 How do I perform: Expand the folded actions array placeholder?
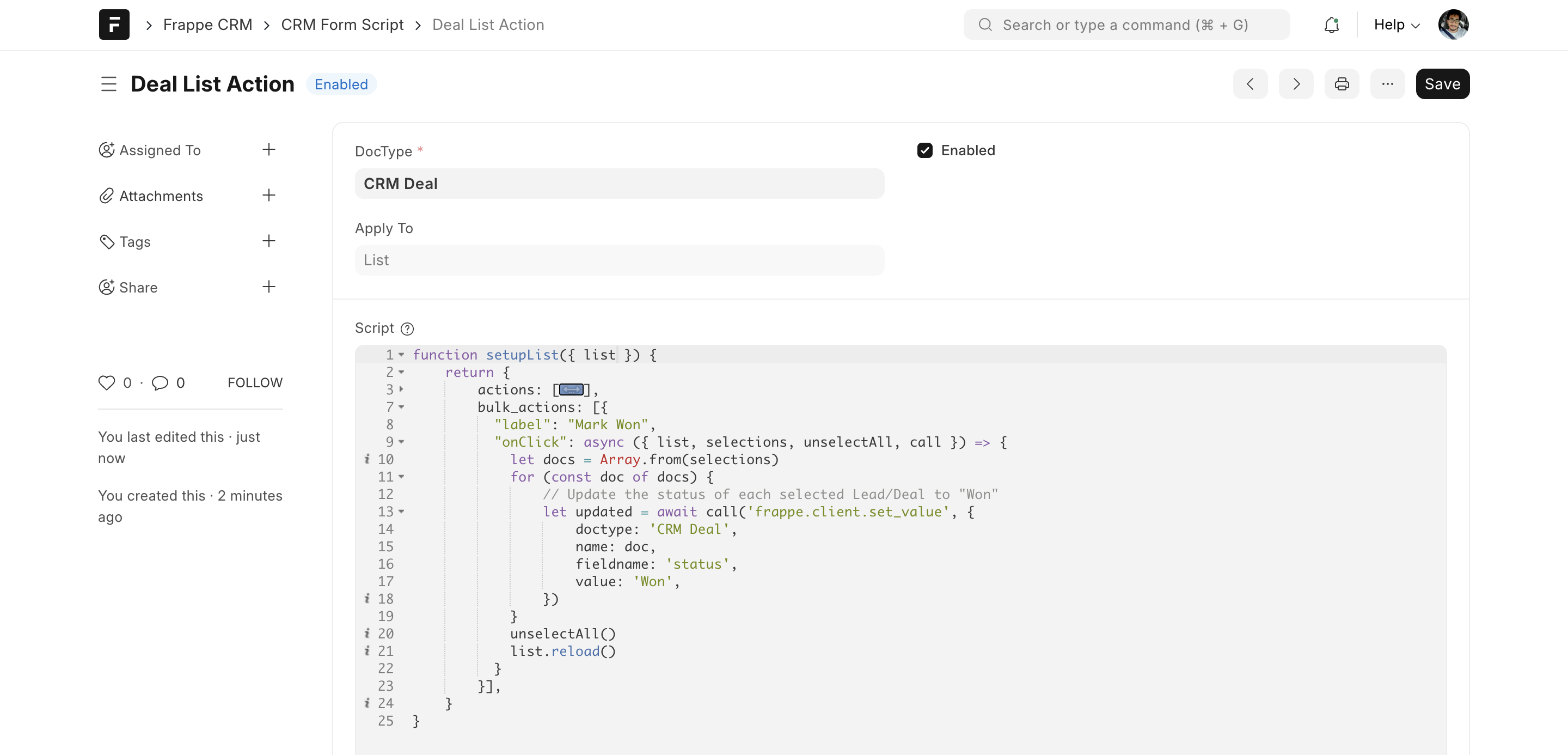tap(571, 389)
